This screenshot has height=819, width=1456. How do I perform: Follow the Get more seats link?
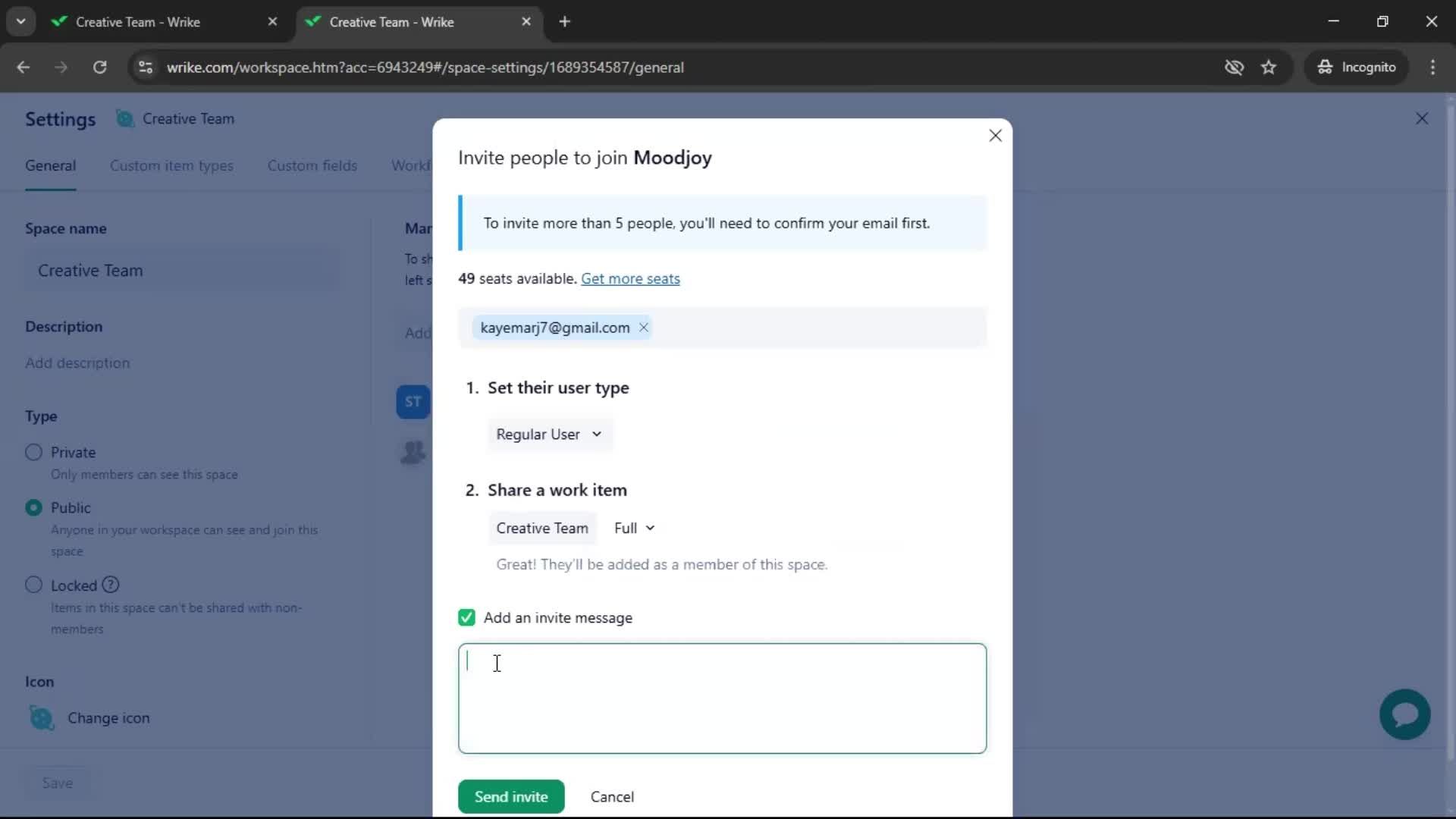click(630, 278)
